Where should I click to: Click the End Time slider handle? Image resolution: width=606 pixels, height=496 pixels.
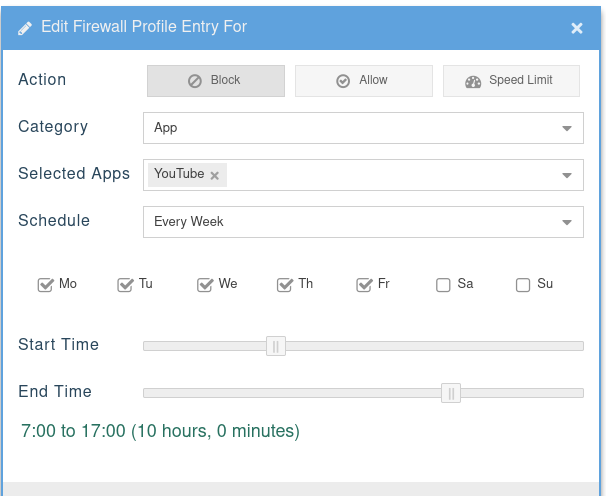point(451,393)
